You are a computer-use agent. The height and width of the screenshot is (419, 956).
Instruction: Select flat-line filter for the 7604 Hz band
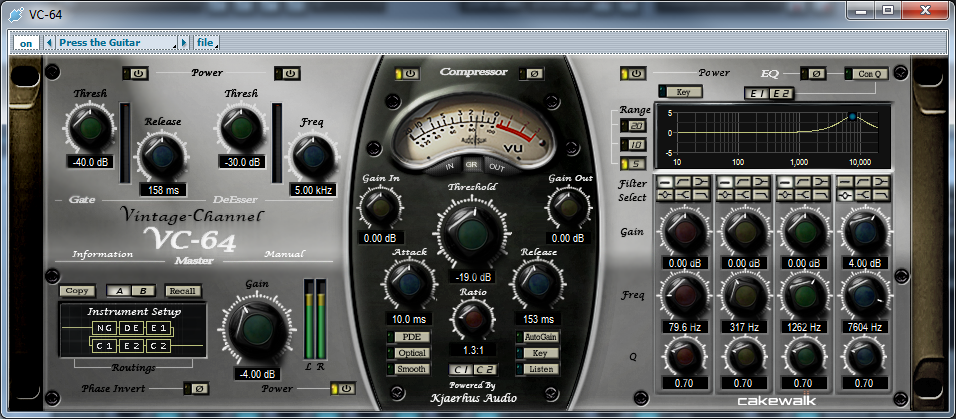[845, 182]
